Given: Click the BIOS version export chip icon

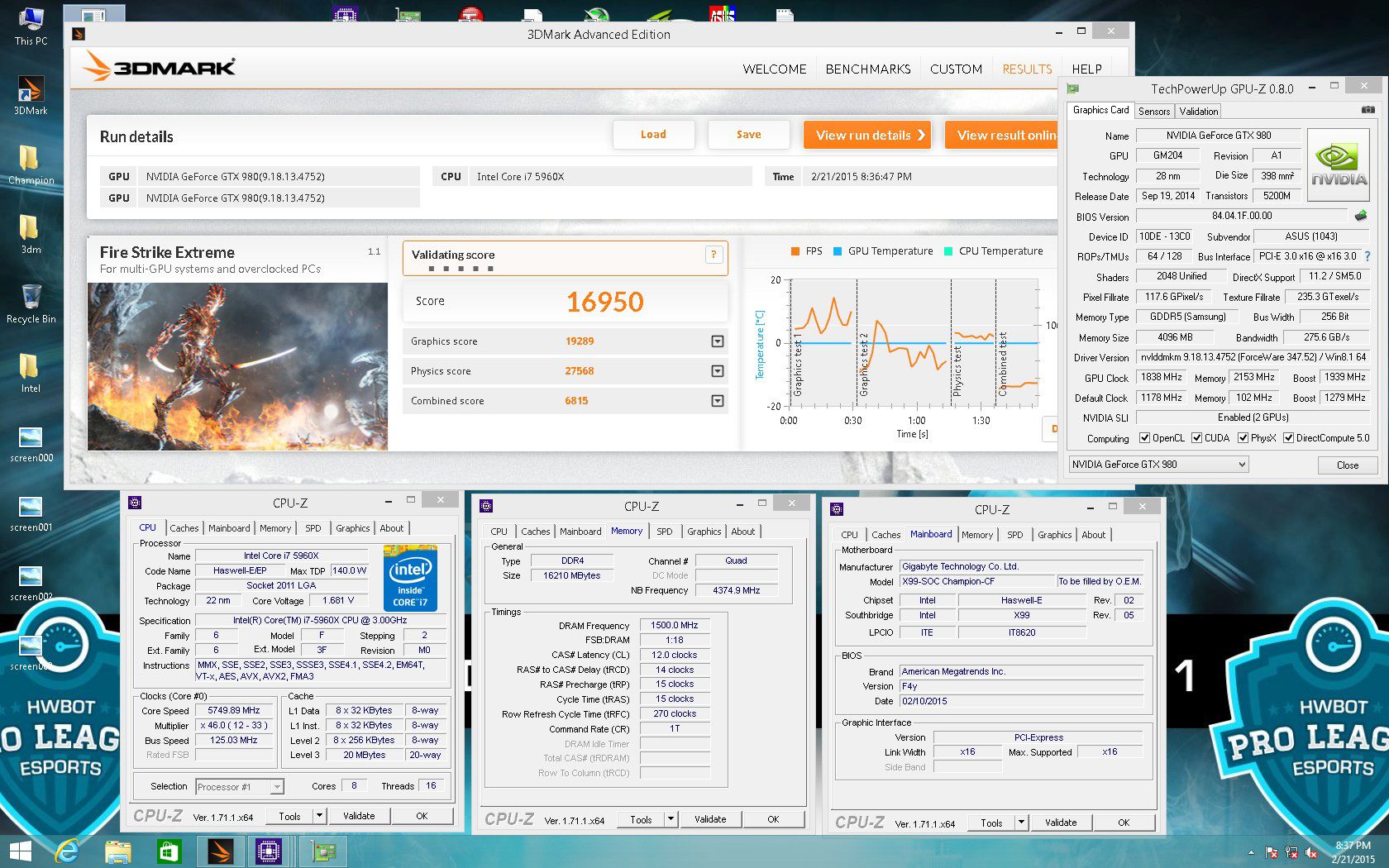Looking at the screenshot, I should click(x=1360, y=216).
